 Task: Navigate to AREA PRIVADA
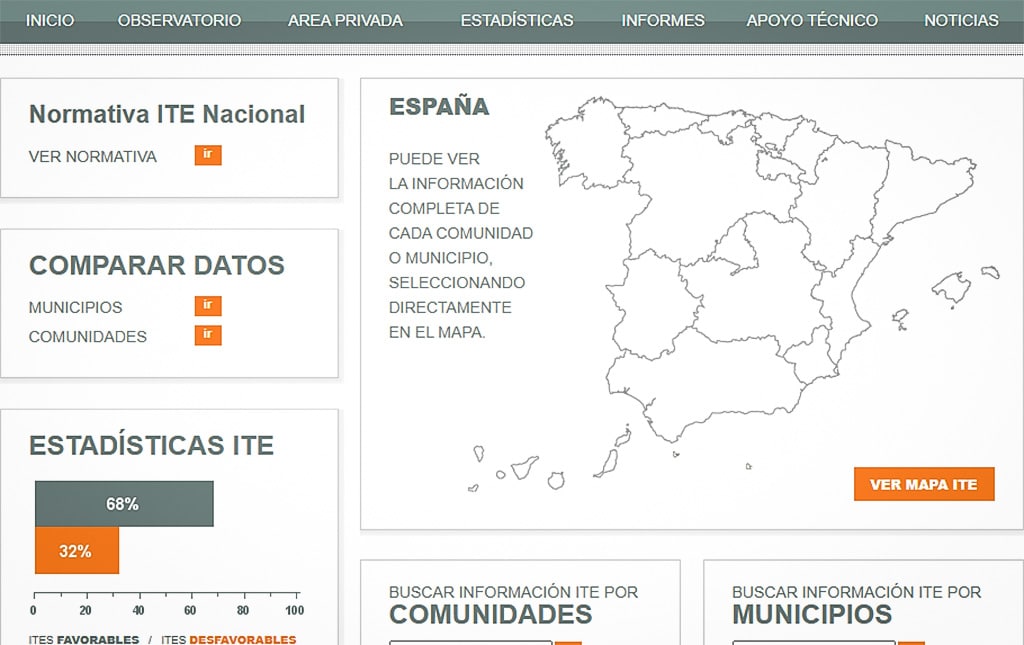(x=345, y=20)
